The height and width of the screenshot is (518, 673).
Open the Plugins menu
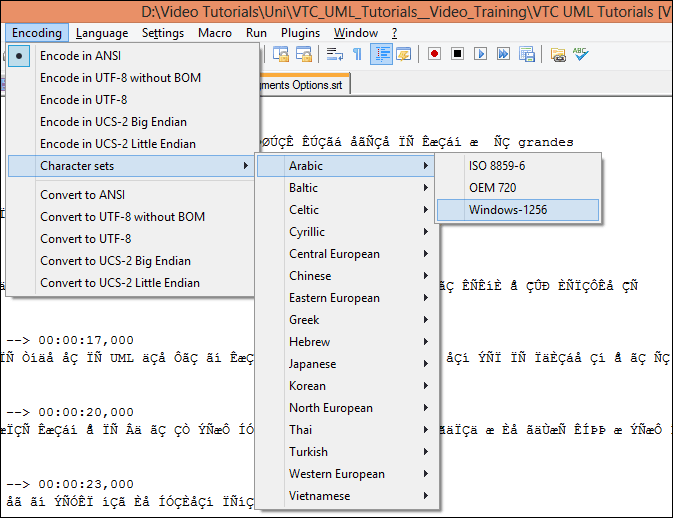[x=300, y=32]
